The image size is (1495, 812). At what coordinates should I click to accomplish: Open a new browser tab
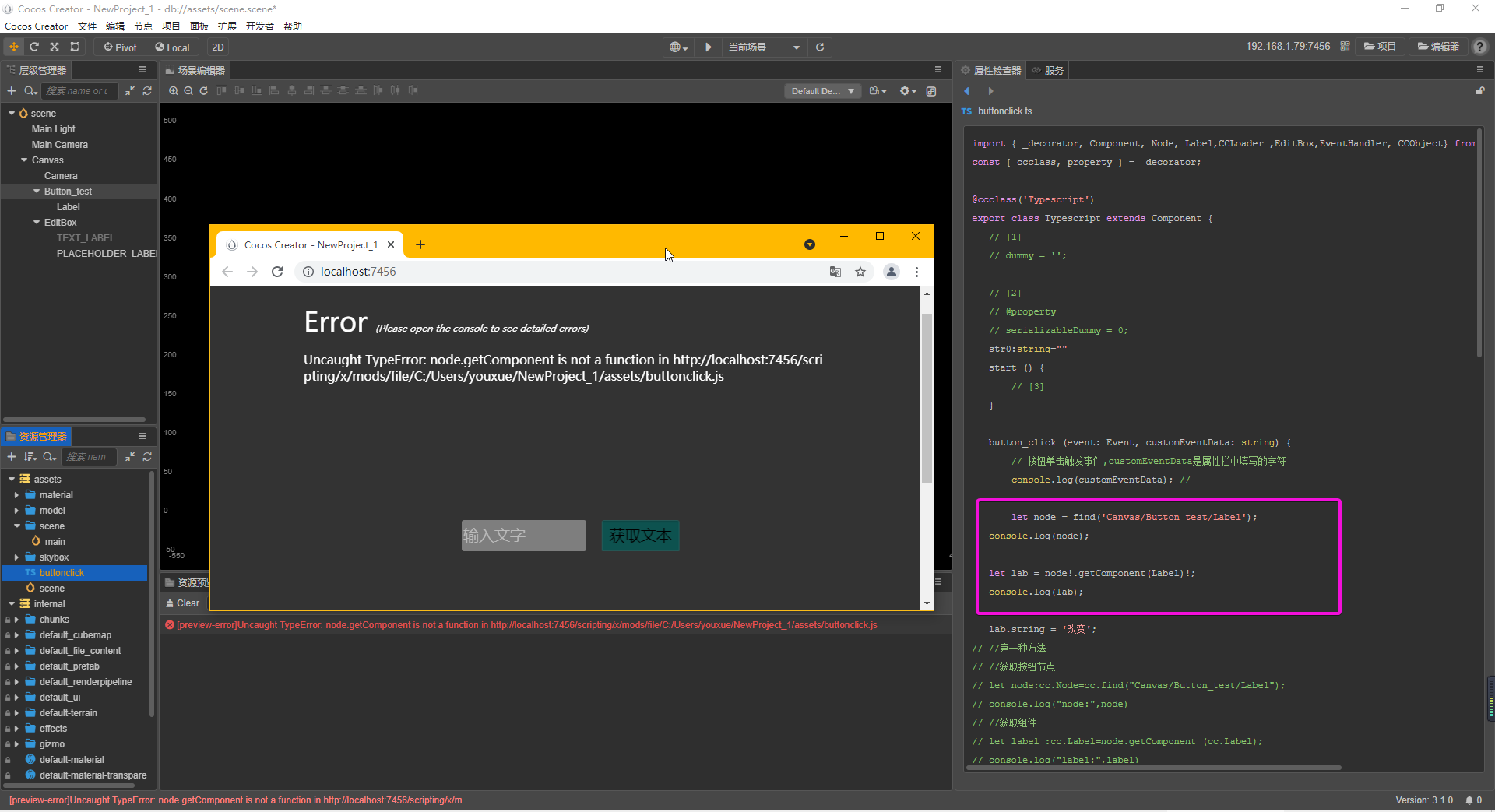(420, 244)
